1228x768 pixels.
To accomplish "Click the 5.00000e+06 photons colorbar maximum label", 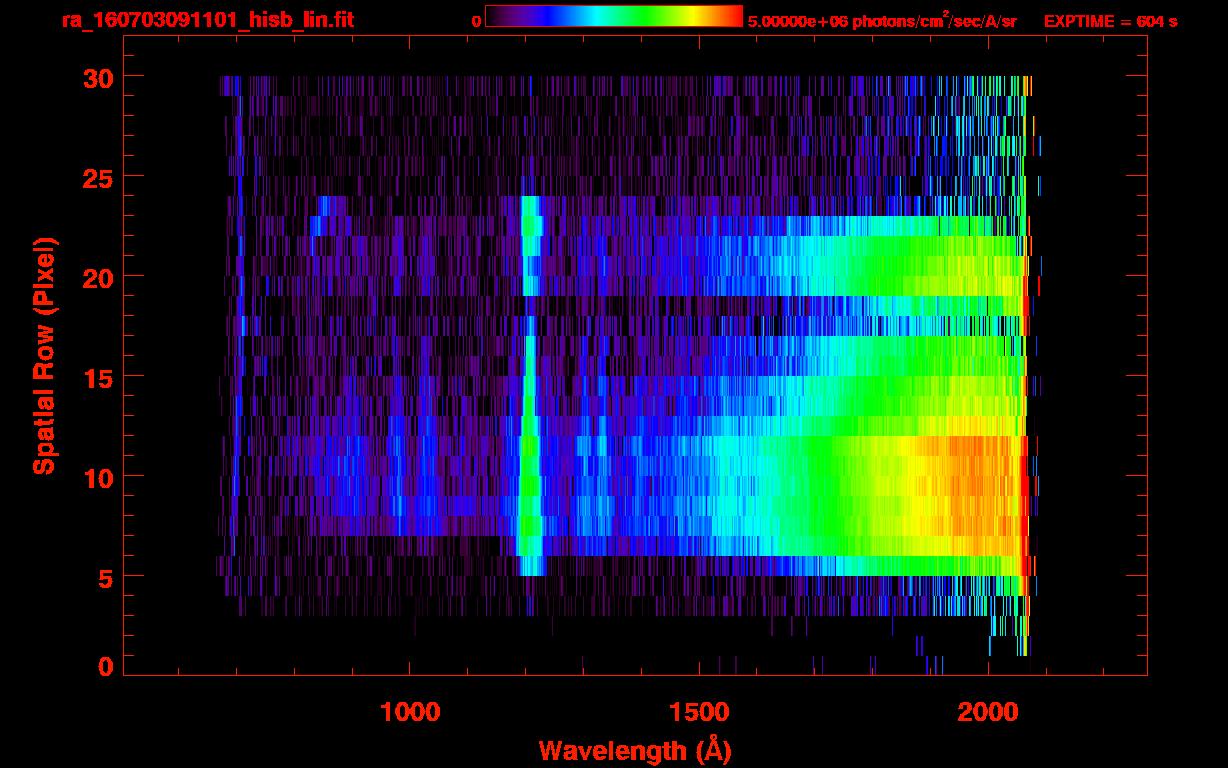I will click(x=882, y=21).
